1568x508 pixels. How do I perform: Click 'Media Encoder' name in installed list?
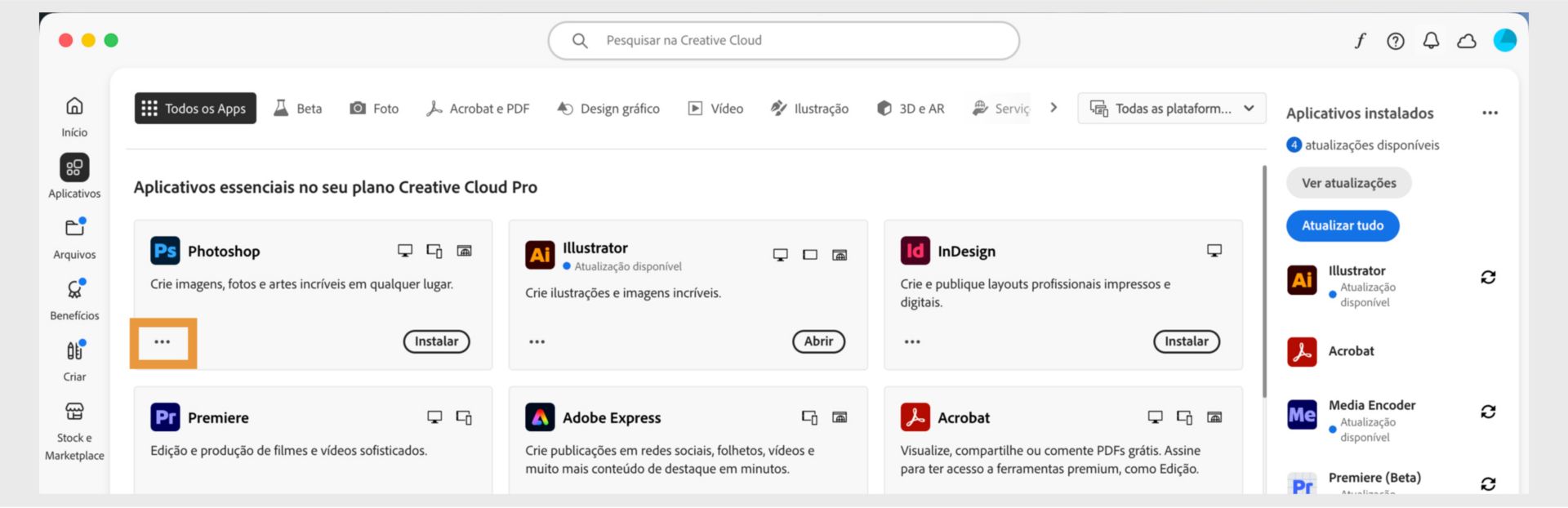point(1372,405)
